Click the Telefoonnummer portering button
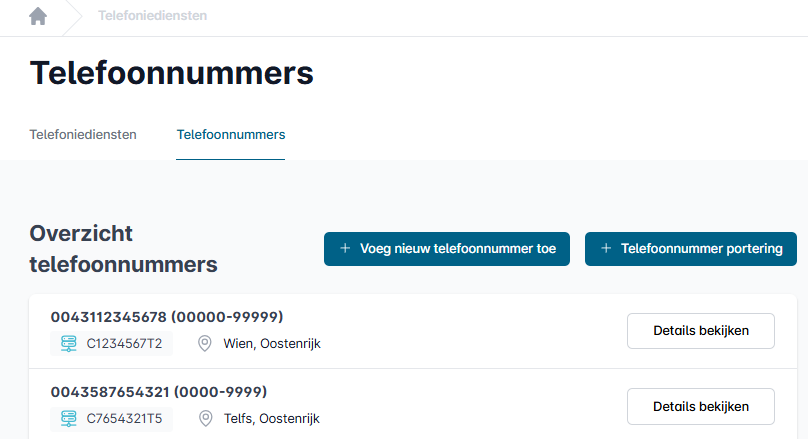This screenshot has width=808, height=439. click(x=691, y=249)
